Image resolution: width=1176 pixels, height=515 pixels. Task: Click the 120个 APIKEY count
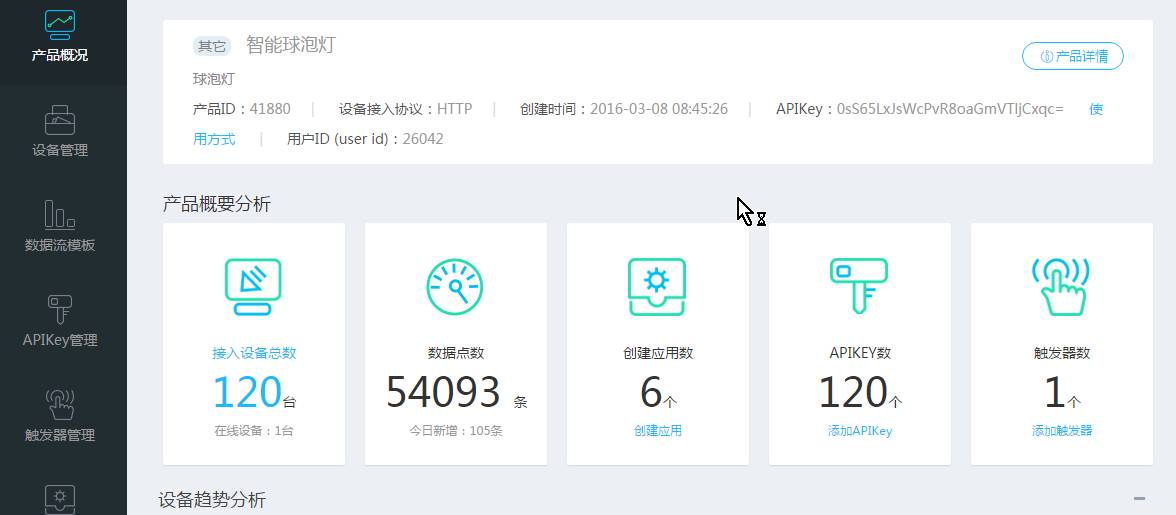coord(860,392)
